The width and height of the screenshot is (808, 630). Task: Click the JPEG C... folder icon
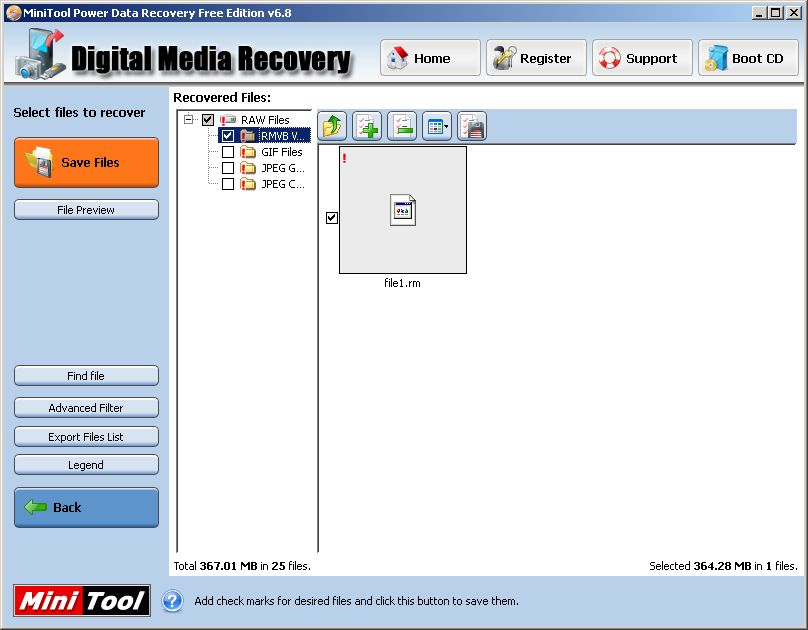coord(248,184)
